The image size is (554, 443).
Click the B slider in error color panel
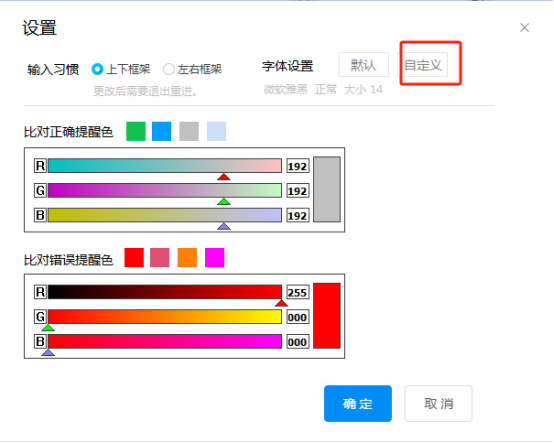coord(165,342)
